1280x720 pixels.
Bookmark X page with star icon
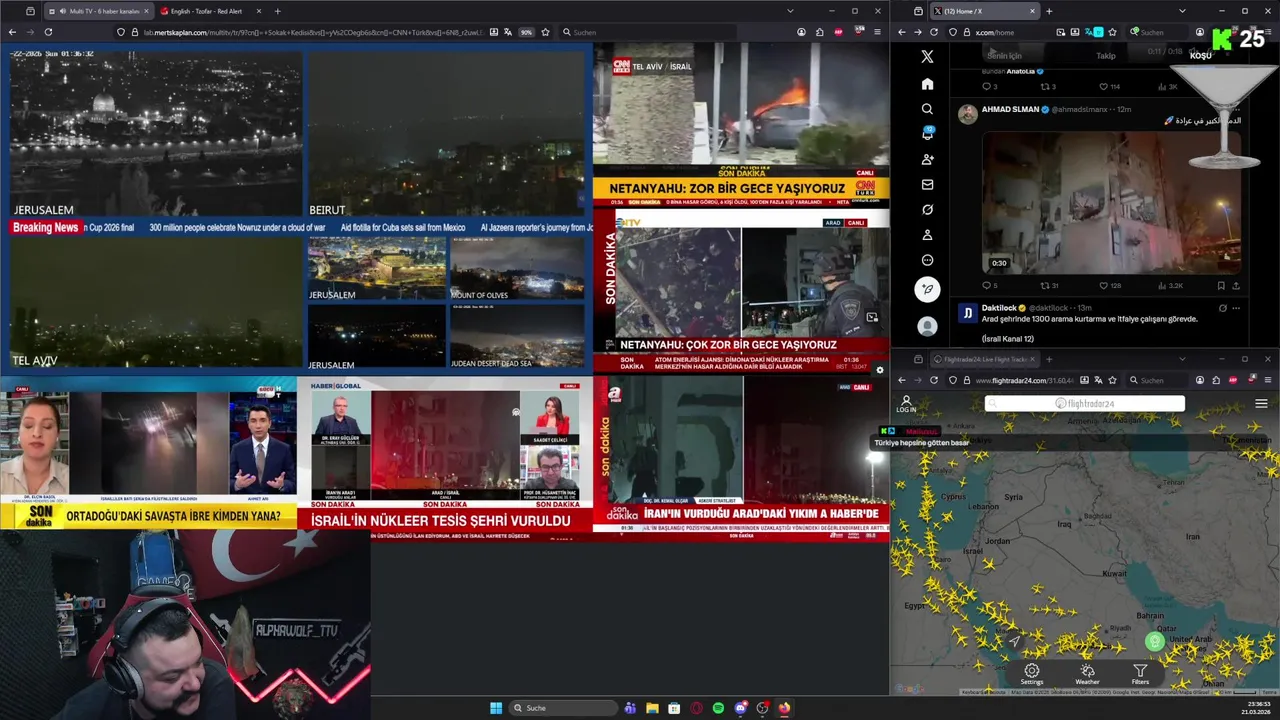[x=1112, y=32]
